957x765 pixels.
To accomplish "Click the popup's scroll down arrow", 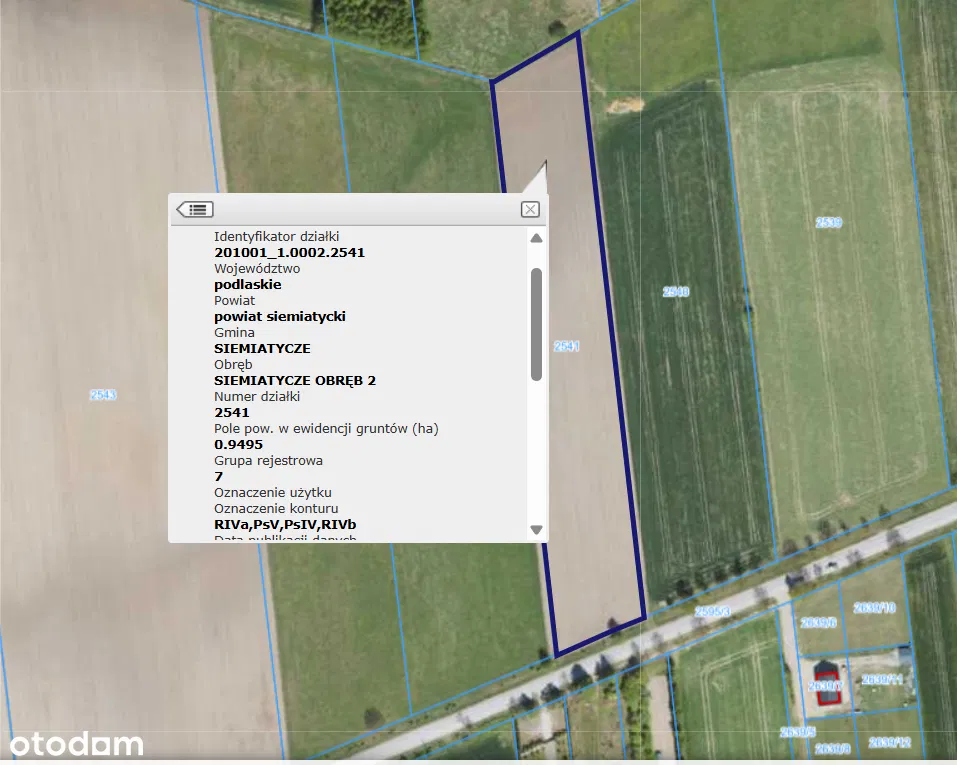I will coord(536,529).
